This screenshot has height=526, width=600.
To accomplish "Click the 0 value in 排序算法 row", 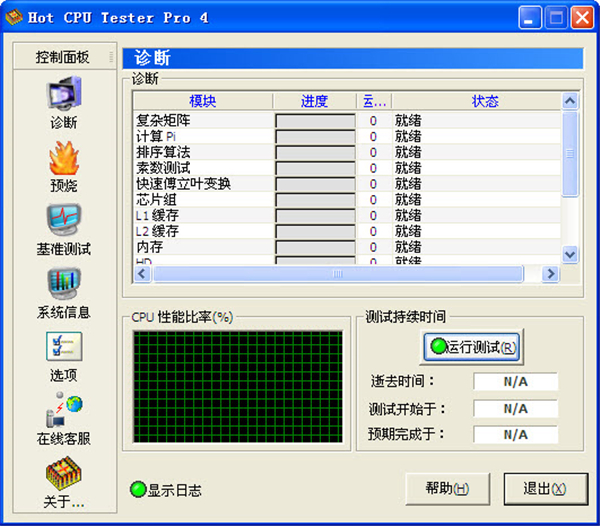I will pyautogui.click(x=373, y=152).
